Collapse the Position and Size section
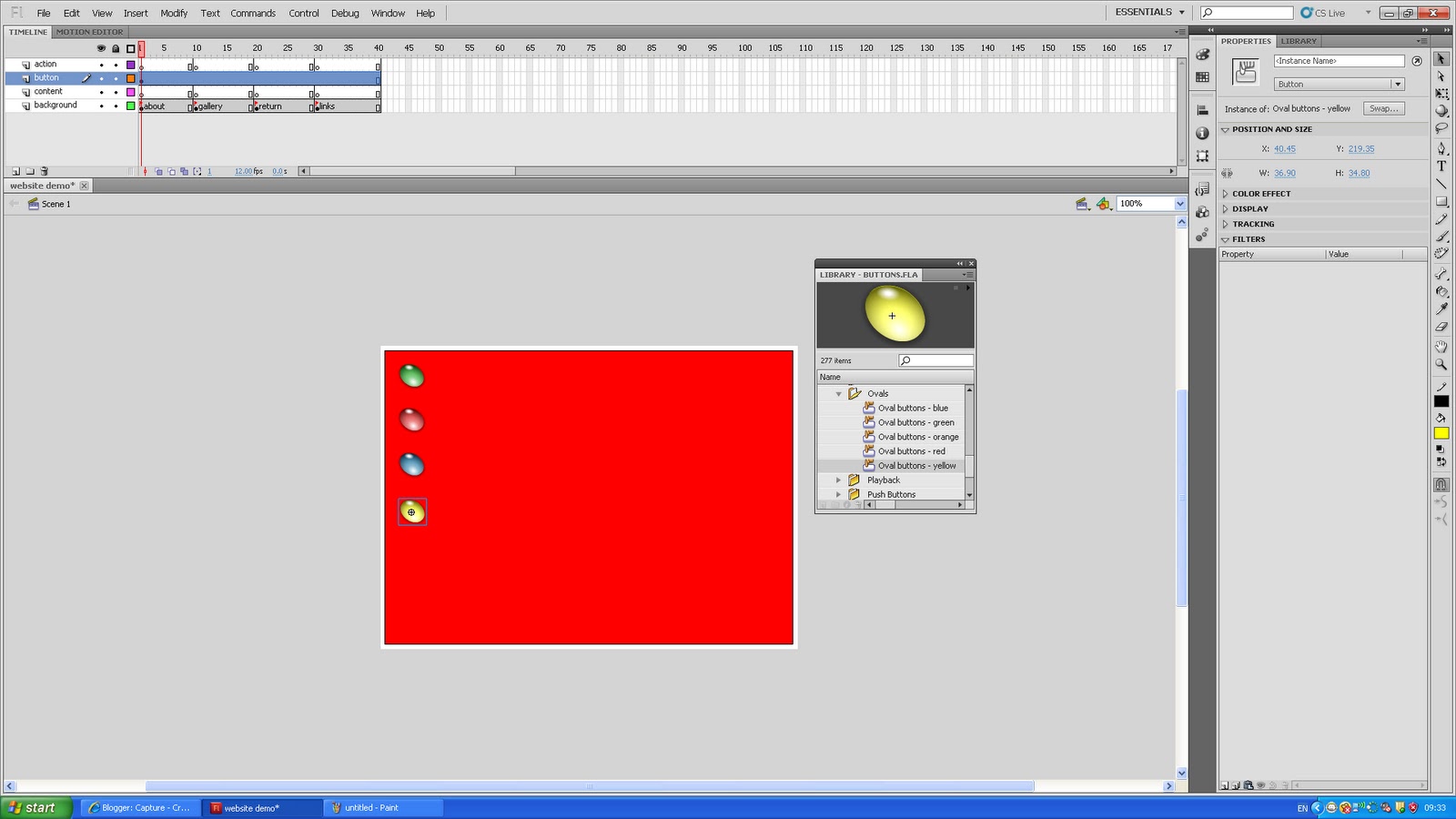The width and height of the screenshot is (1456, 819). (x=1225, y=129)
